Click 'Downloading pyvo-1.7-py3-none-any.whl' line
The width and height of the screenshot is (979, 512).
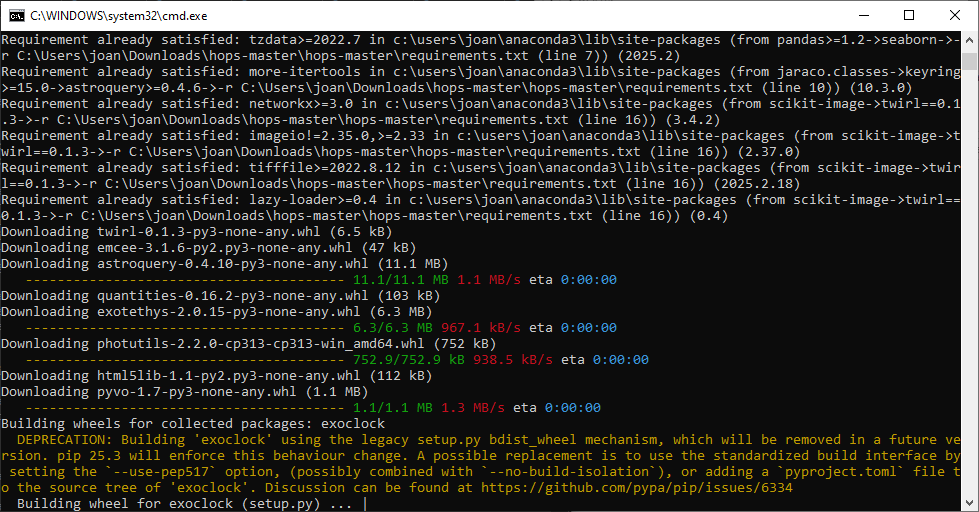pos(184,391)
